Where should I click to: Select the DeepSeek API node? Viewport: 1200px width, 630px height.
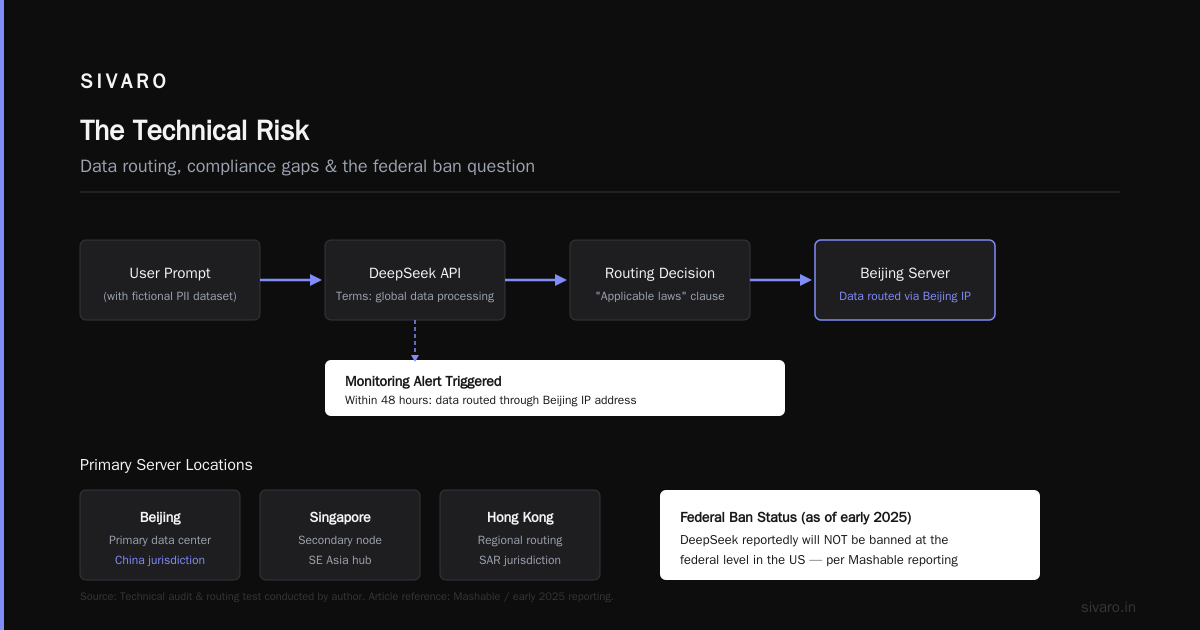click(x=415, y=280)
